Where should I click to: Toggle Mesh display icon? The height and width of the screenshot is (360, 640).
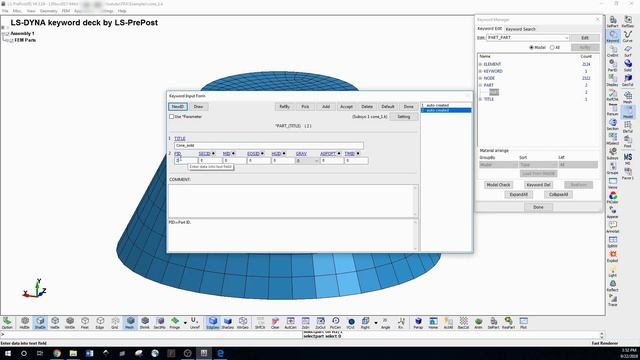click(x=130, y=322)
